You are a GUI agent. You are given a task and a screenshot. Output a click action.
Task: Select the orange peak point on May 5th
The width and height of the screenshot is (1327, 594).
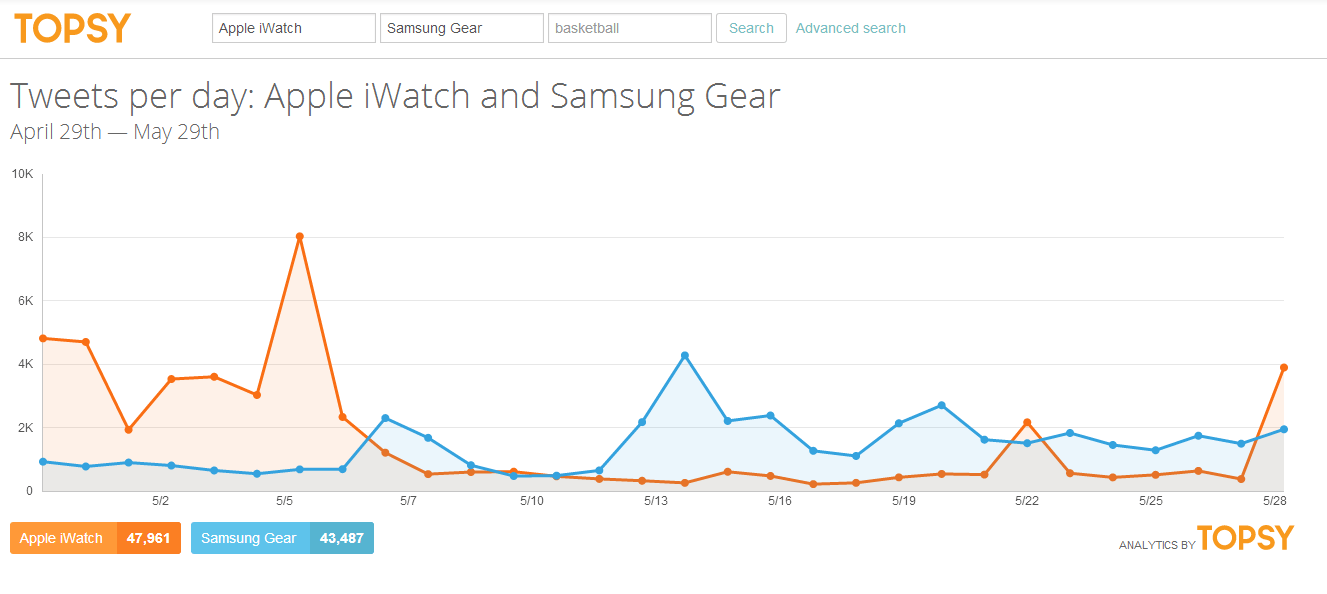(301, 237)
